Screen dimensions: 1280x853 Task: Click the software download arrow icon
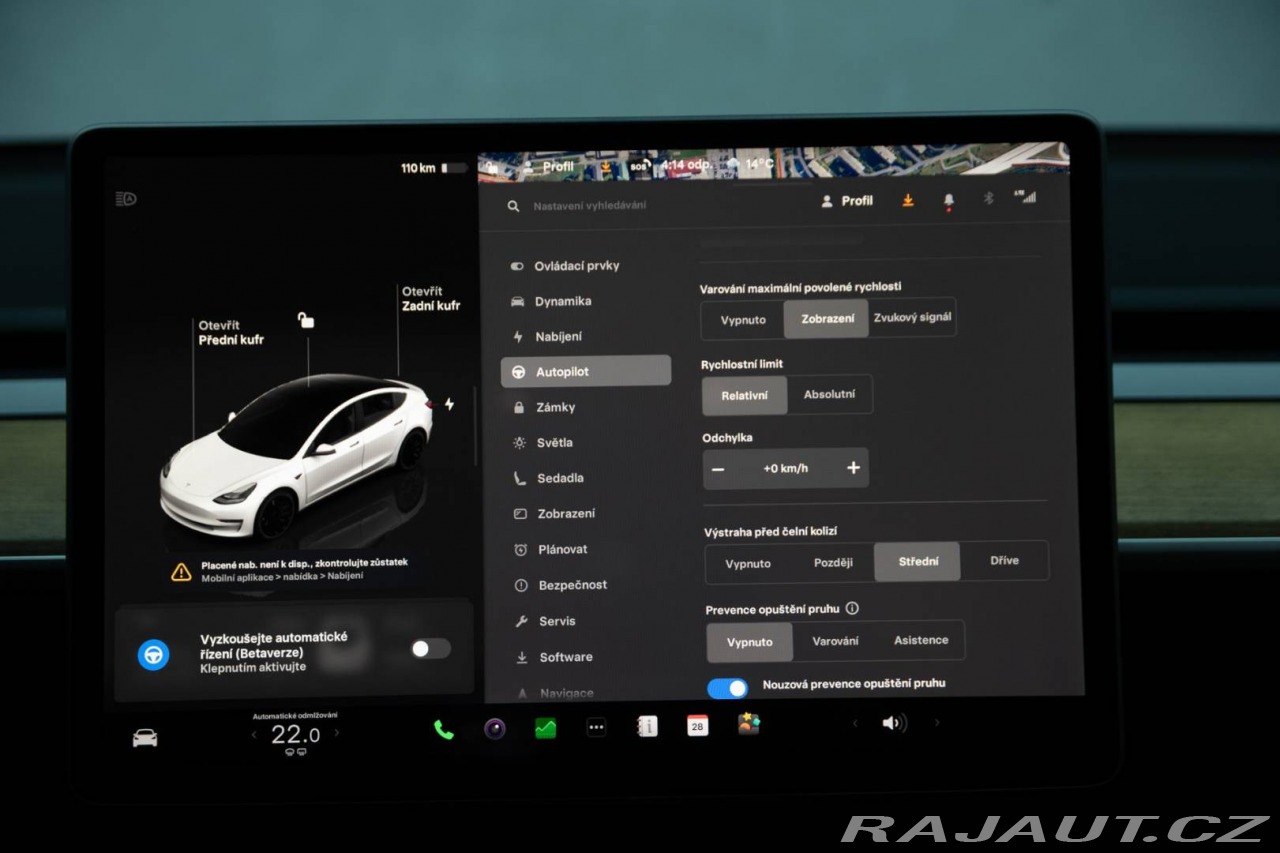click(908, 200)
